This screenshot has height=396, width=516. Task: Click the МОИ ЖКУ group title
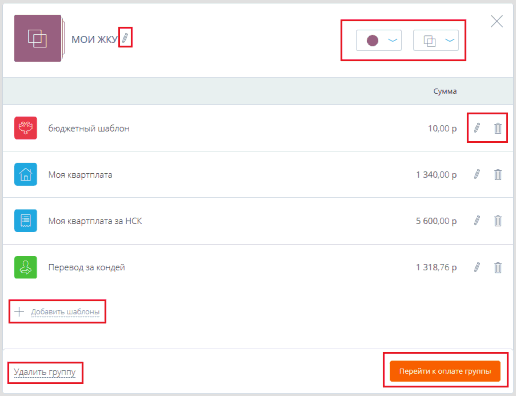pos(95,39)
